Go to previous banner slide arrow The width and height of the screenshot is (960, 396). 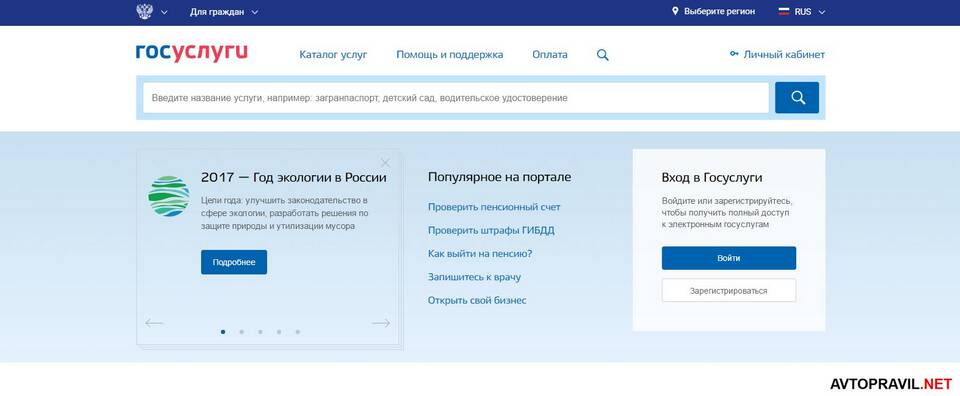click(154, 323)
